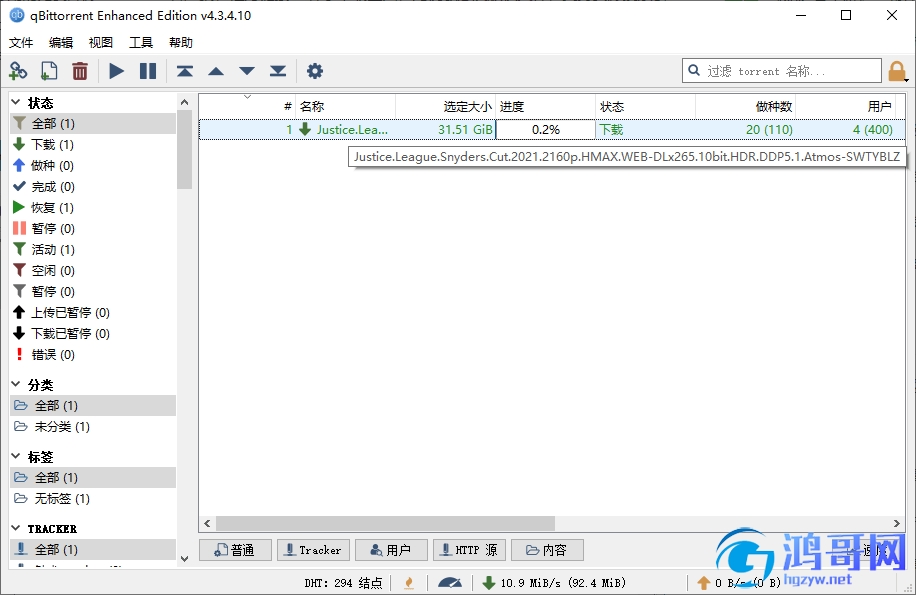
Task: Filter by 完成 (0) status
Action: pos(93,187)
